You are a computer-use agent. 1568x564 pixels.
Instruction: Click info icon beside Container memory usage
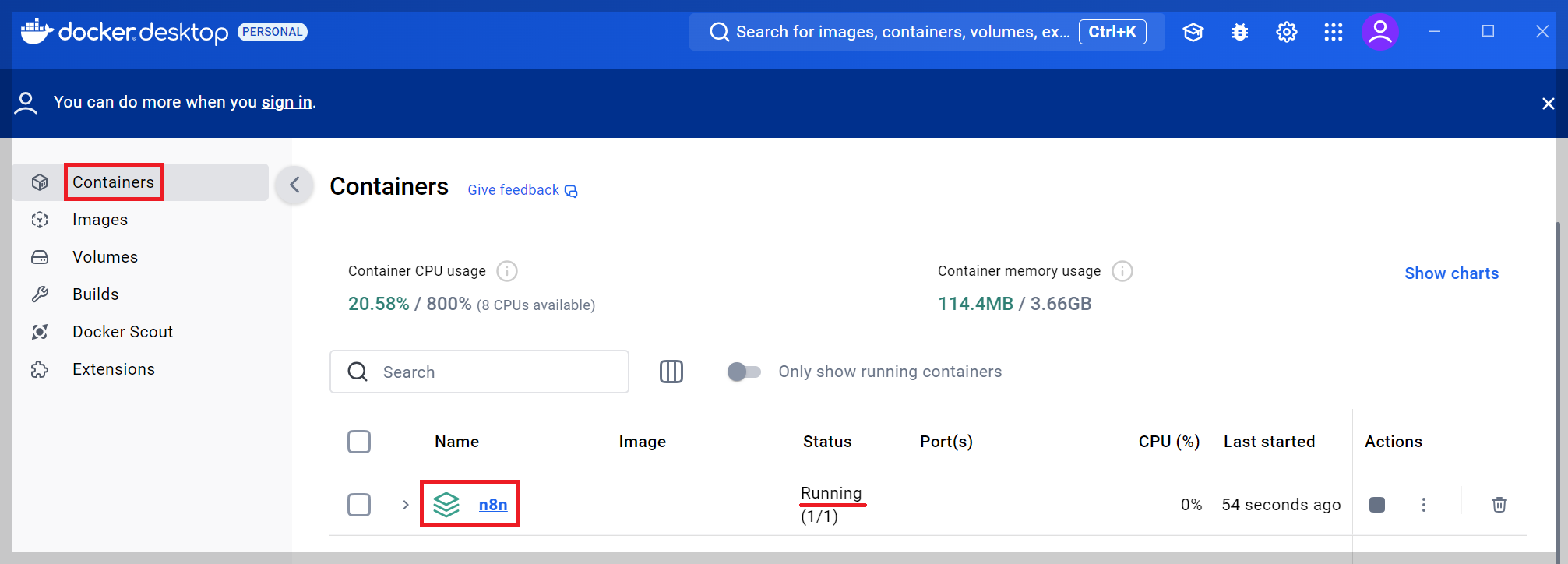point(1122,271)
